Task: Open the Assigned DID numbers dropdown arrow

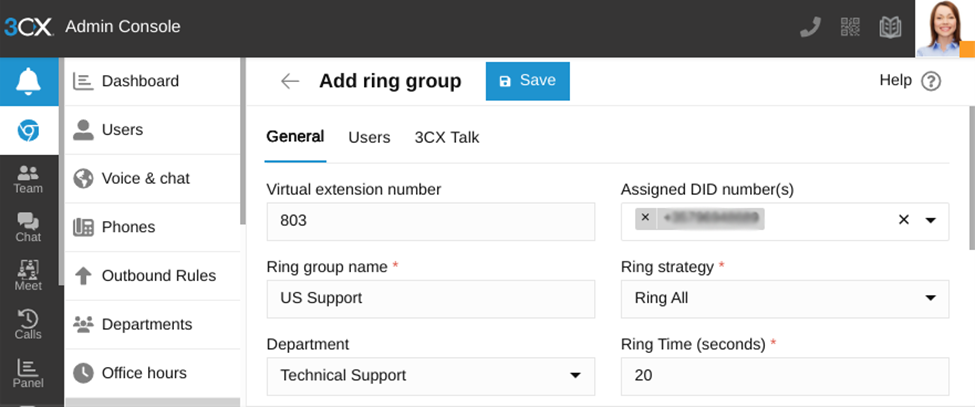Action: tap(930, 220)
